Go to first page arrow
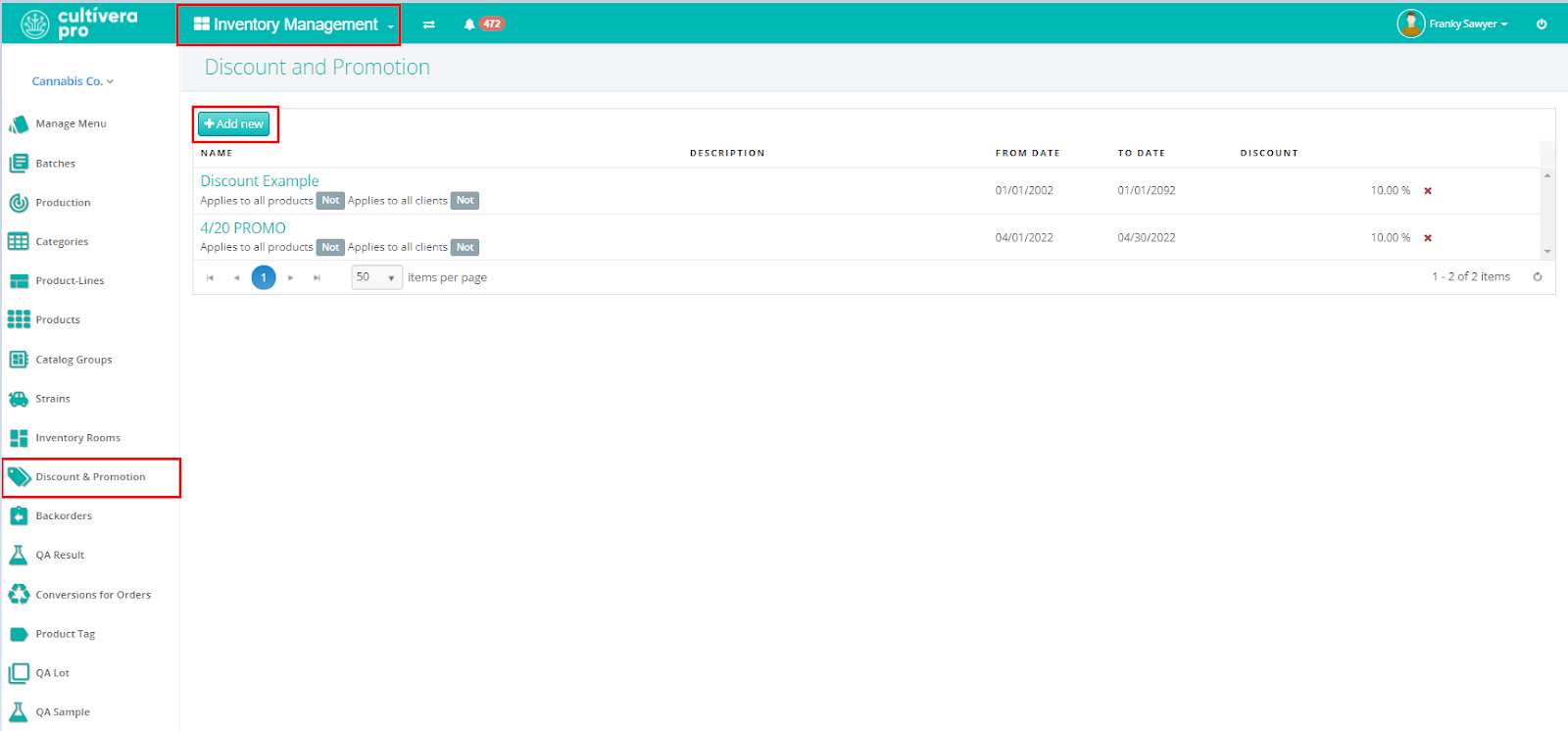Screen dimensions: 1568x731 210,278
